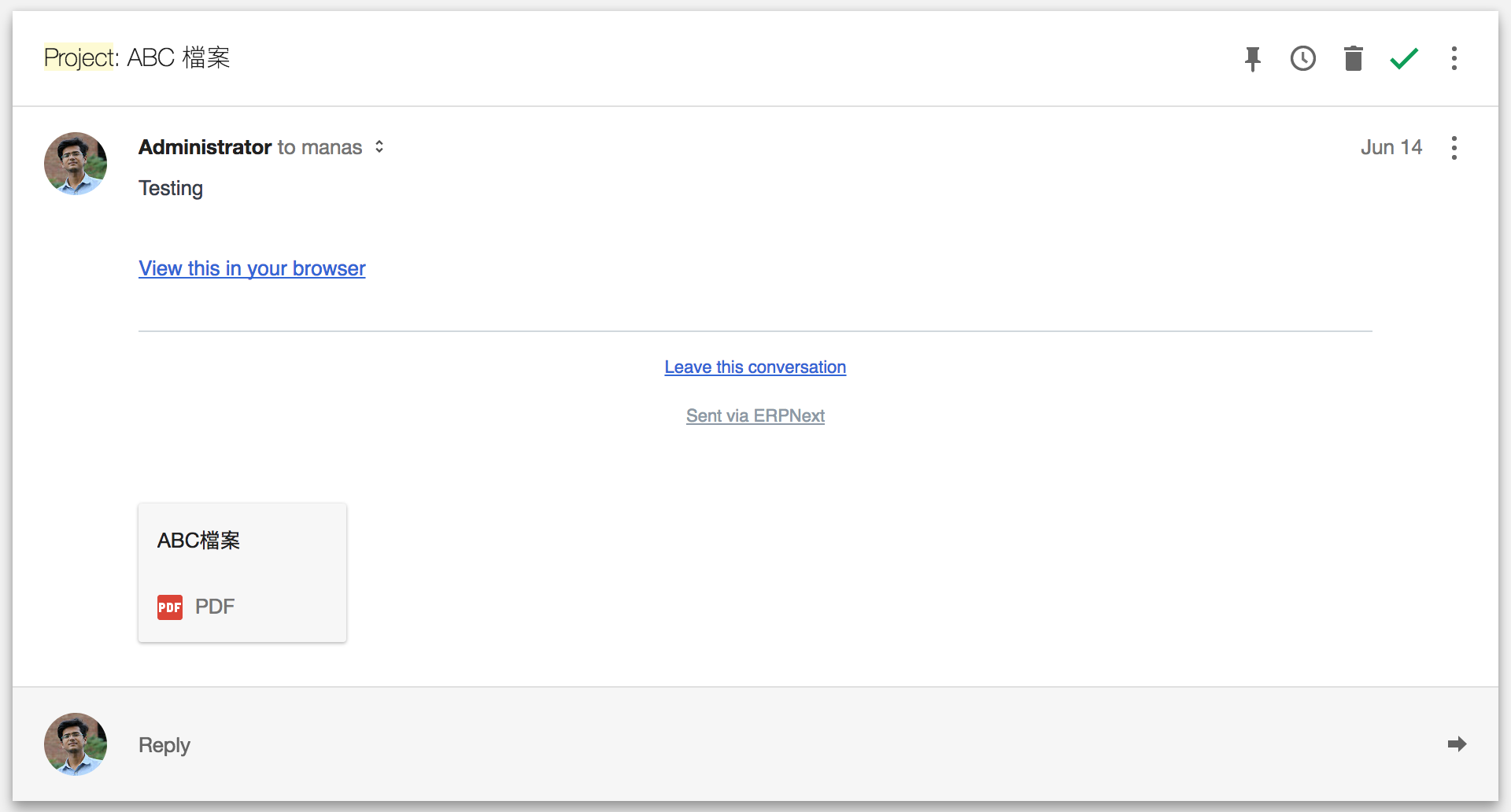
Task: Snooze the email using the clock icon
Action: (x=1303, y=58)
